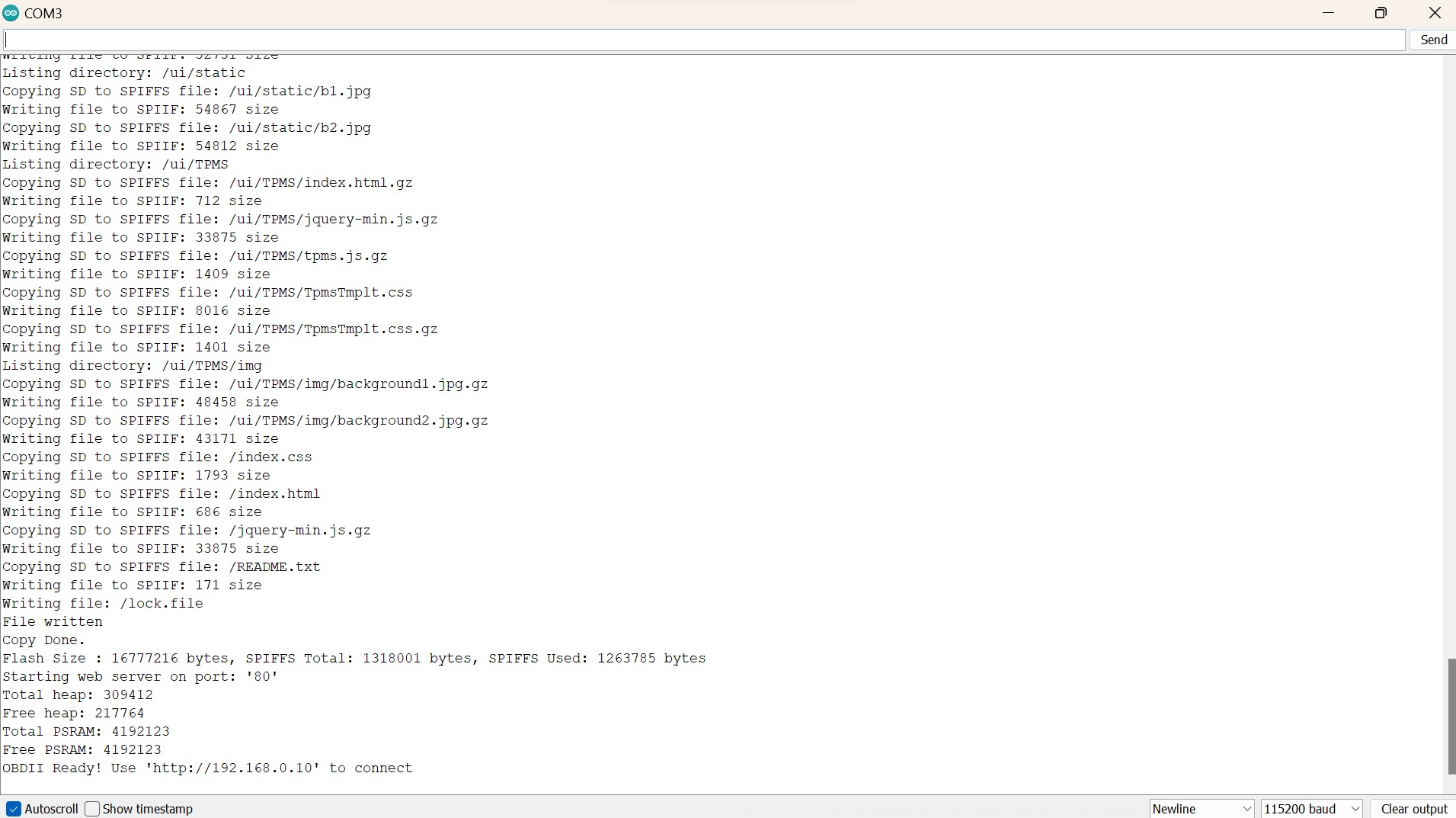
Task: Click the 'Writing file to SPIIF: 54867 size' line
Action: [140, 110]
